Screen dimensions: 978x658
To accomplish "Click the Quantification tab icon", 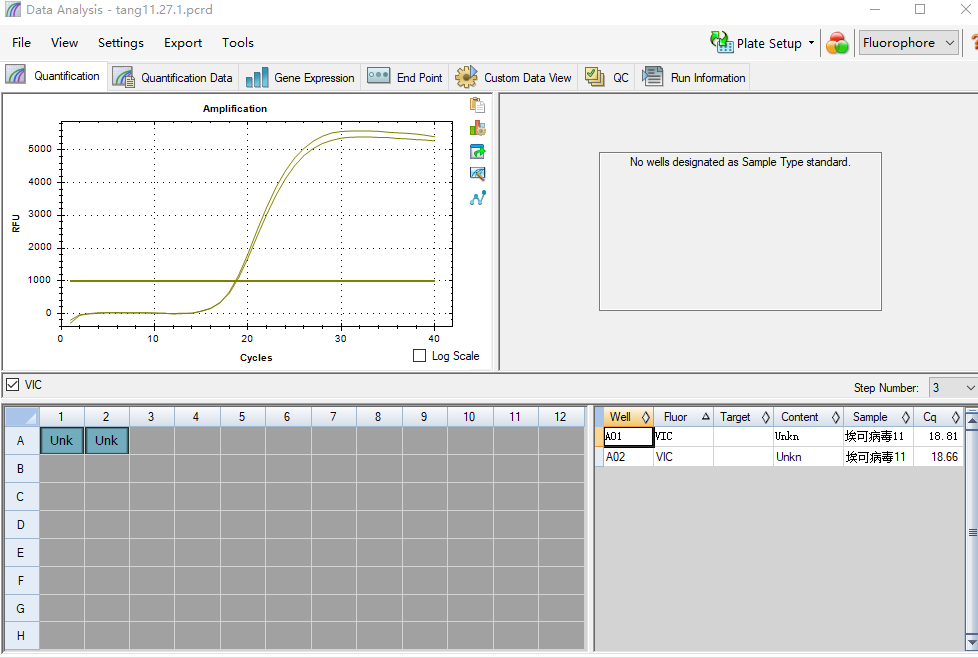I will click(x=16, y=75).
